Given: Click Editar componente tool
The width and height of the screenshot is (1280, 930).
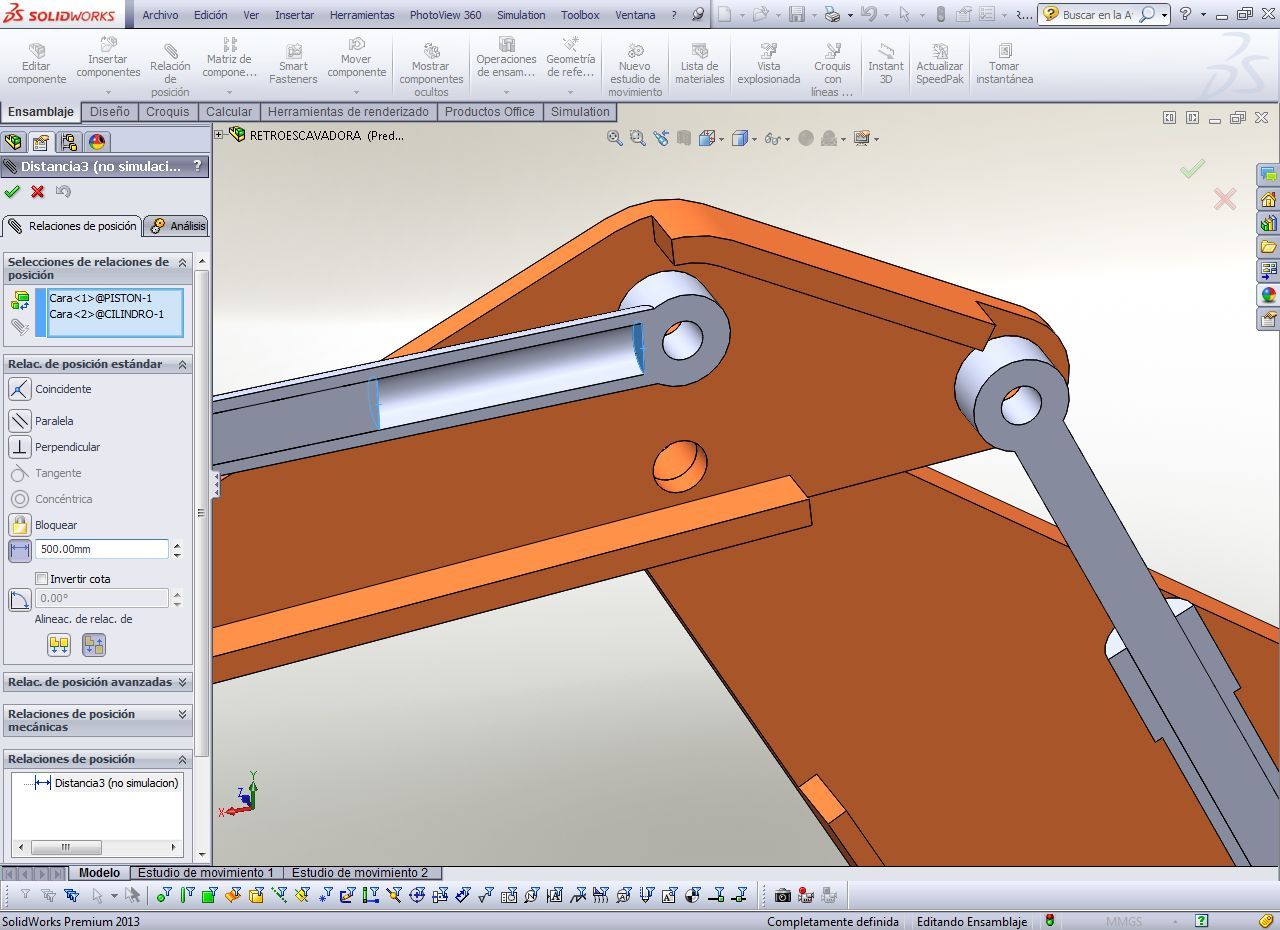Looking at the screenshot, I should 37,64.
